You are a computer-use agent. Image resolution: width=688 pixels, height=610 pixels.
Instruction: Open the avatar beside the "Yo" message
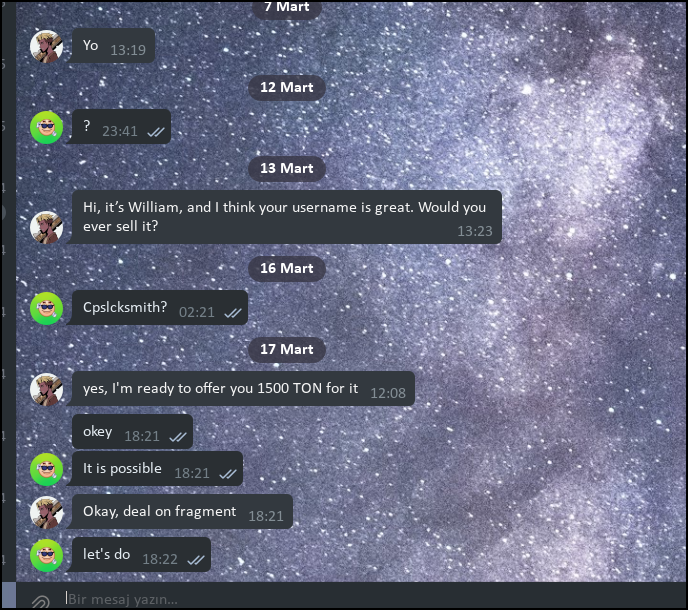pyautogui.click(x=46, y=47)
